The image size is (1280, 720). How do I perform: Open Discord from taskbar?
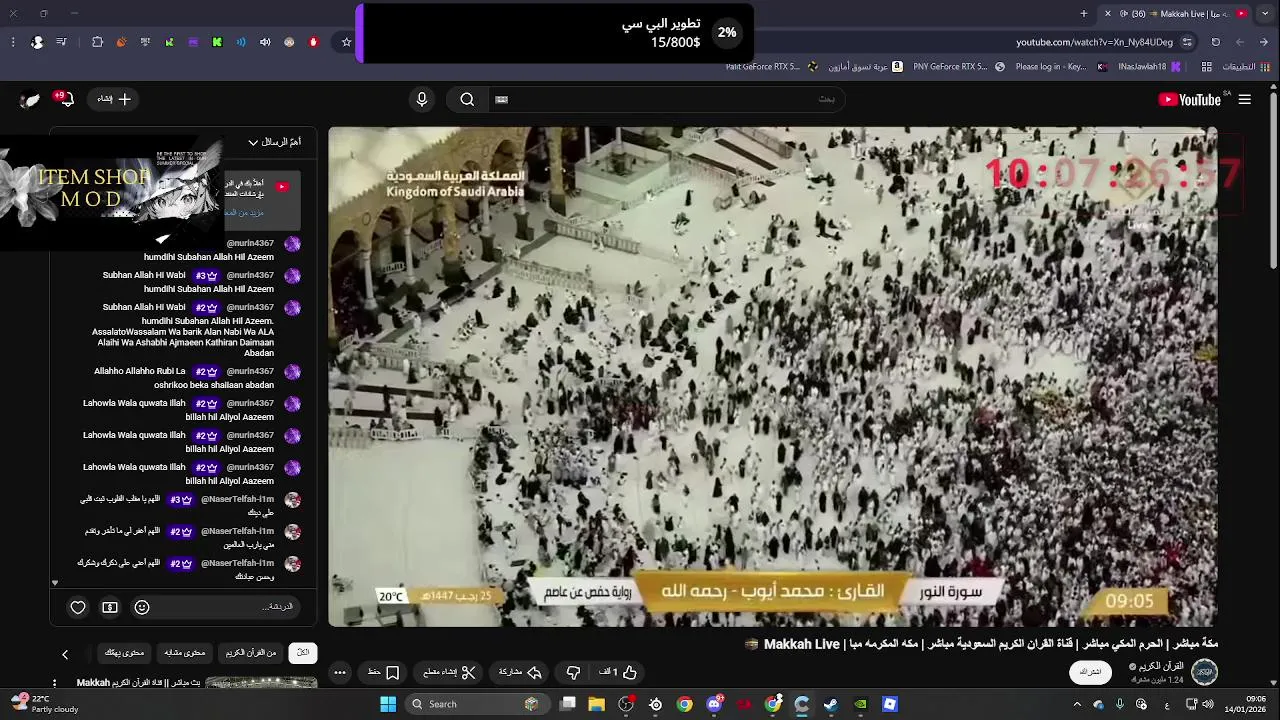pyautogui.click(x=714, y=704)
